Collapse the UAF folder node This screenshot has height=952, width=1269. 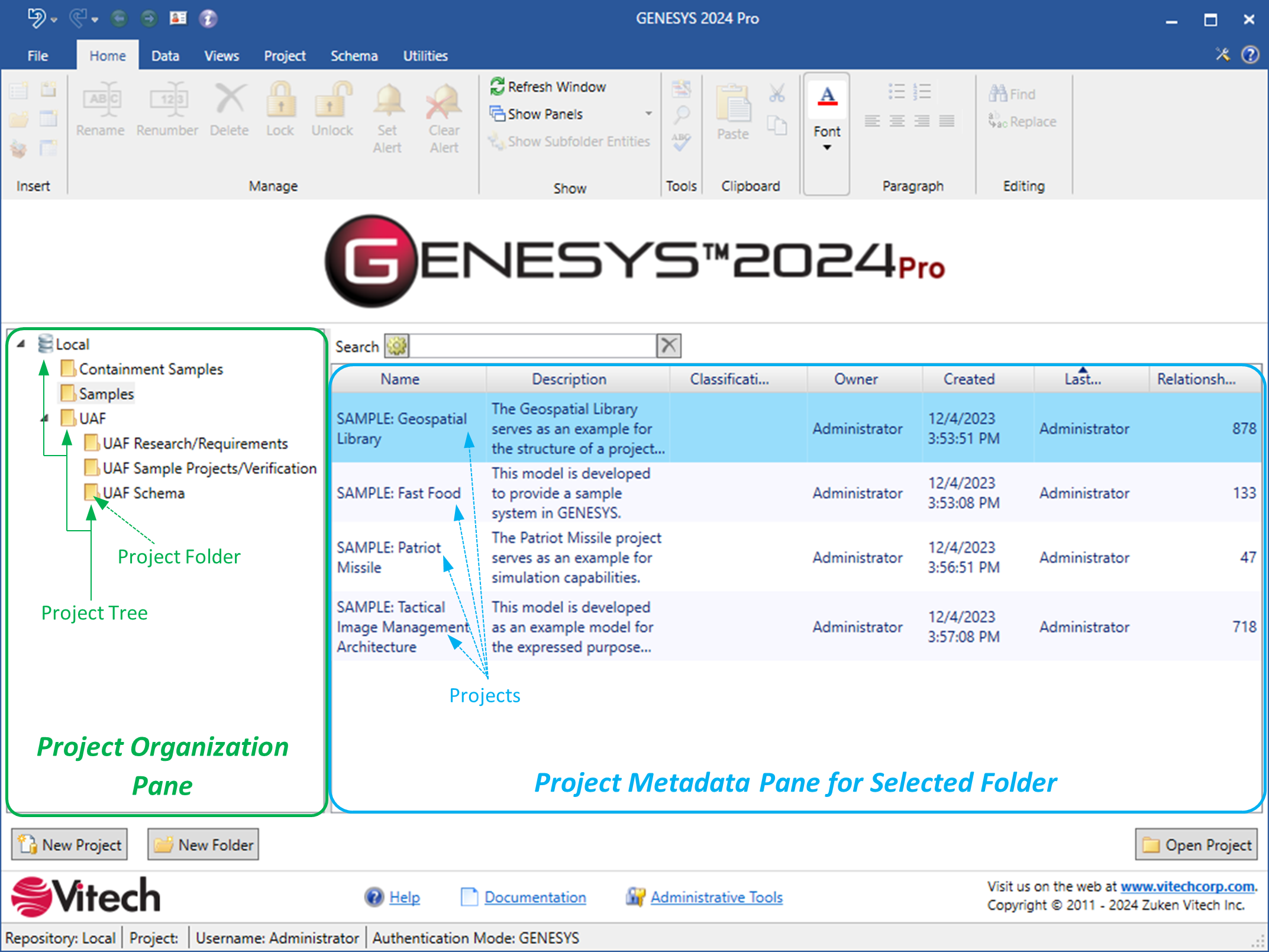pyautogui.click(x=45, y=418)
